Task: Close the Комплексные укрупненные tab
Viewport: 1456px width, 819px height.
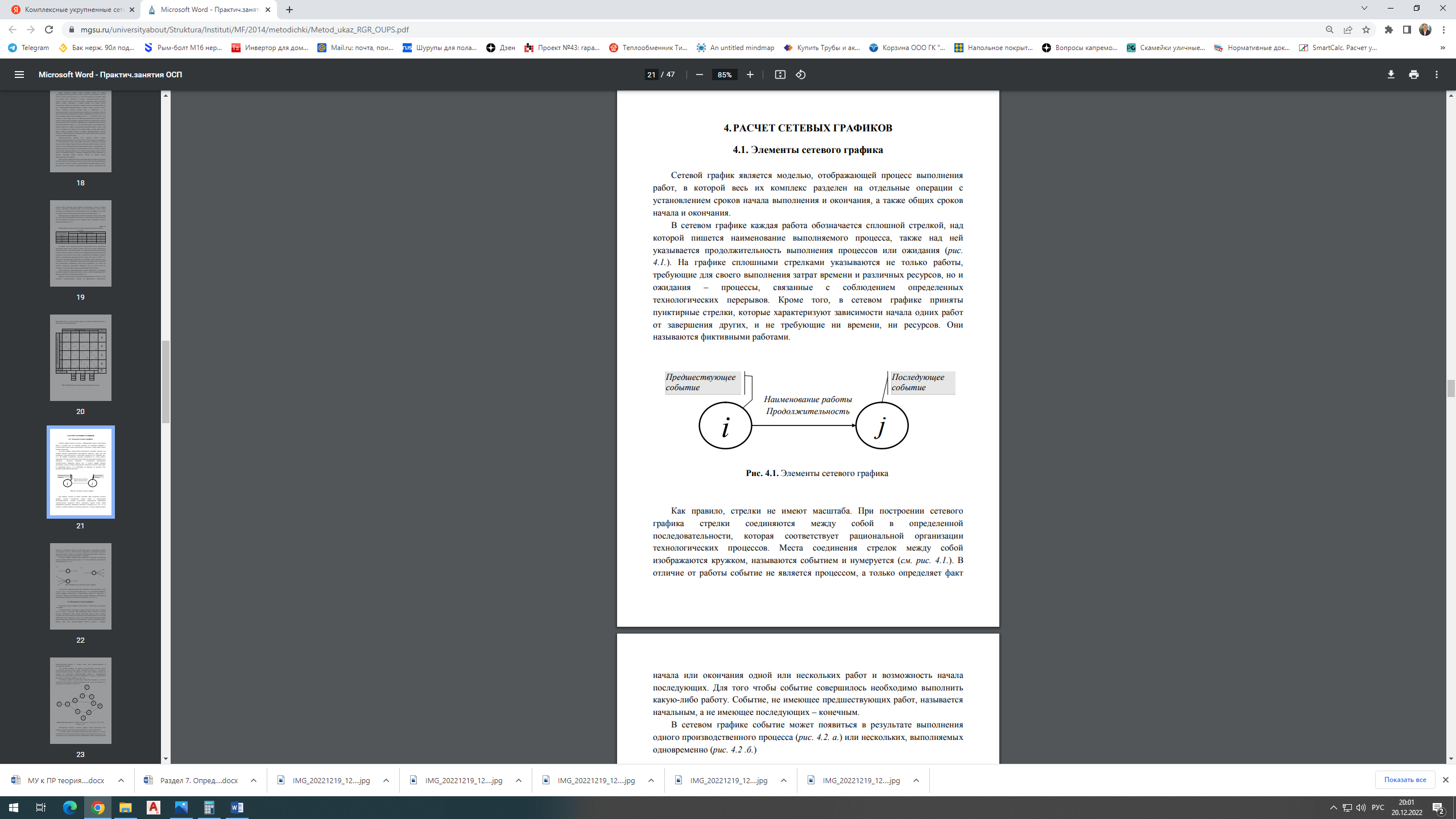Action: [131, 10]
